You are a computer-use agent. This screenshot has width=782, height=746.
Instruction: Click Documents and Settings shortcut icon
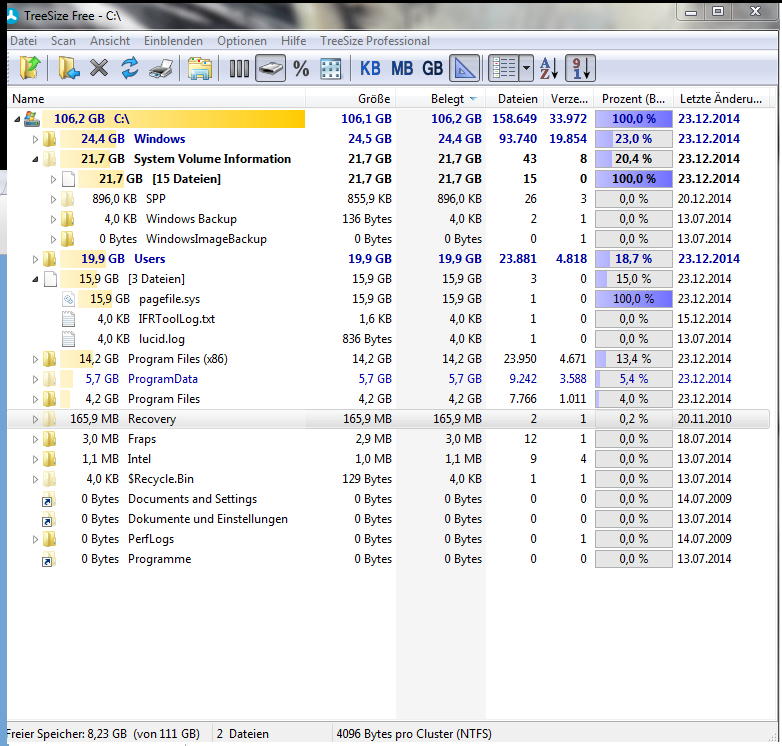click(x=48, y=499)
